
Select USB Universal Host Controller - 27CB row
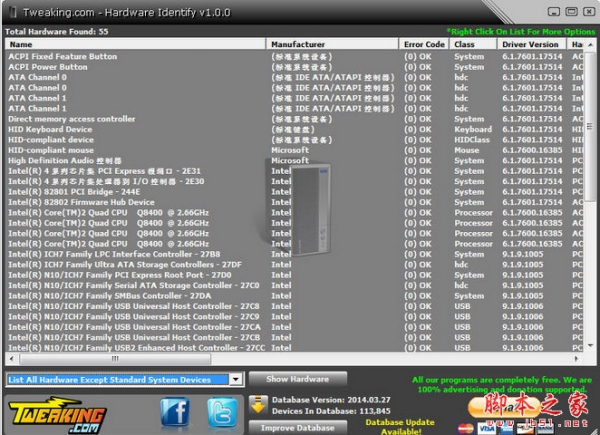coord(294,337)
